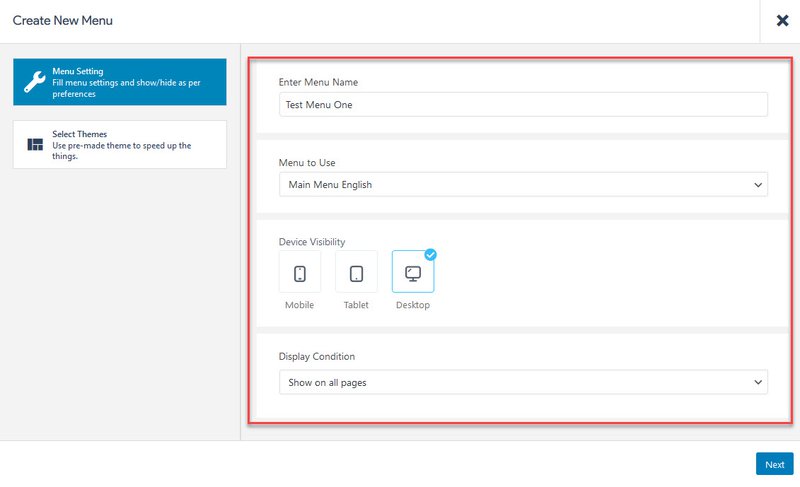Click the Device Visibility heading

point(312,242)
